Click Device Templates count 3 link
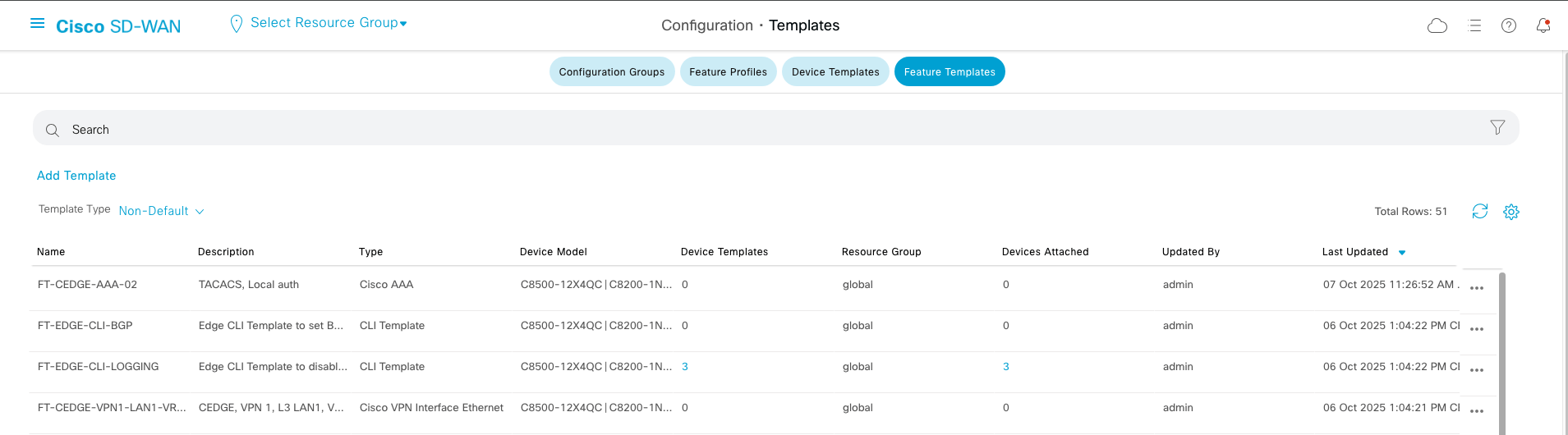1568x435 pixels. pos(685,367)
